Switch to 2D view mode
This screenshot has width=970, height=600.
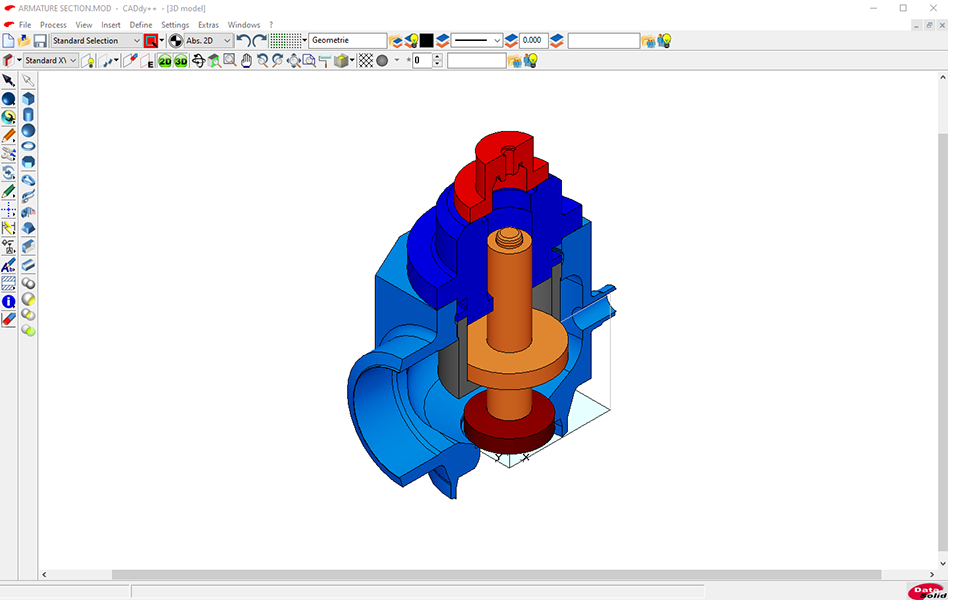[x=165, y=61]
